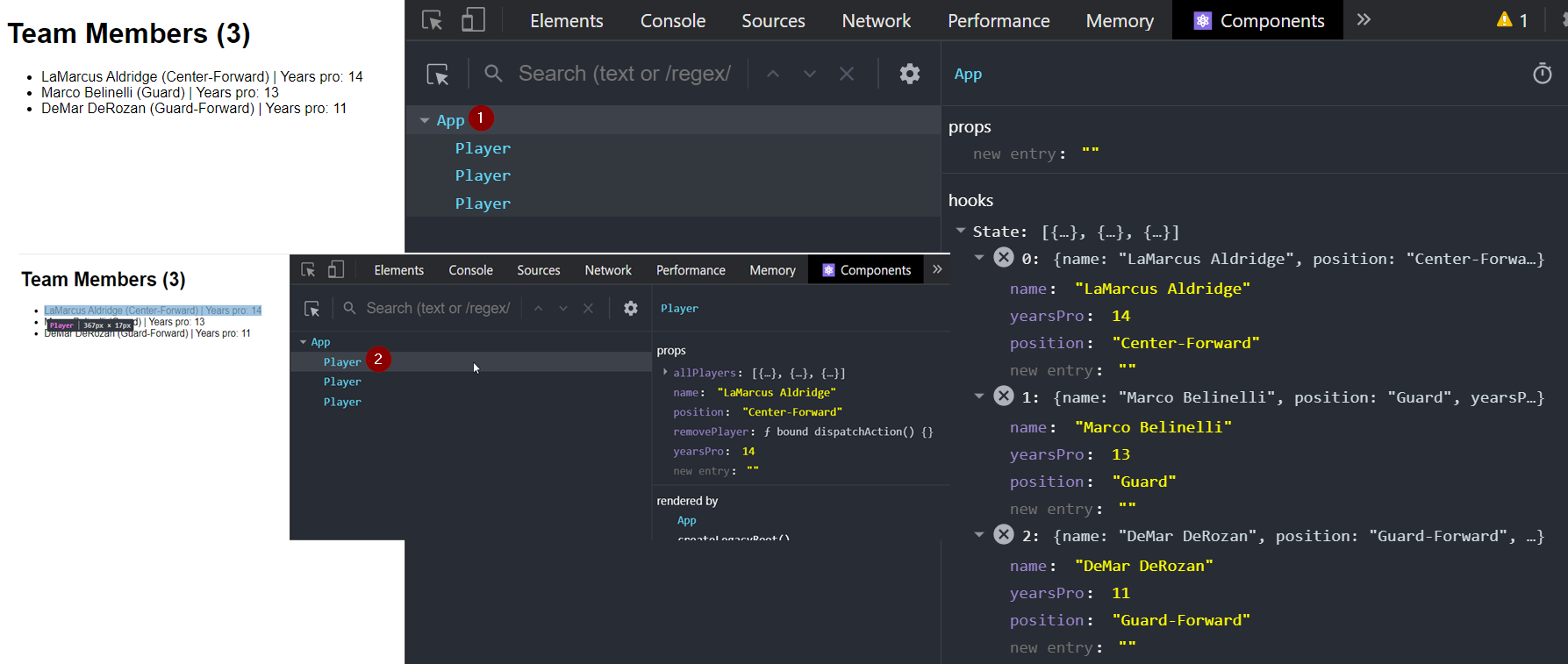The height and width of the screenshot is (664, 1568).
Task: Expand allPlayers prop in inset panel
Action: pyautogui.click(x=665, y=373)
